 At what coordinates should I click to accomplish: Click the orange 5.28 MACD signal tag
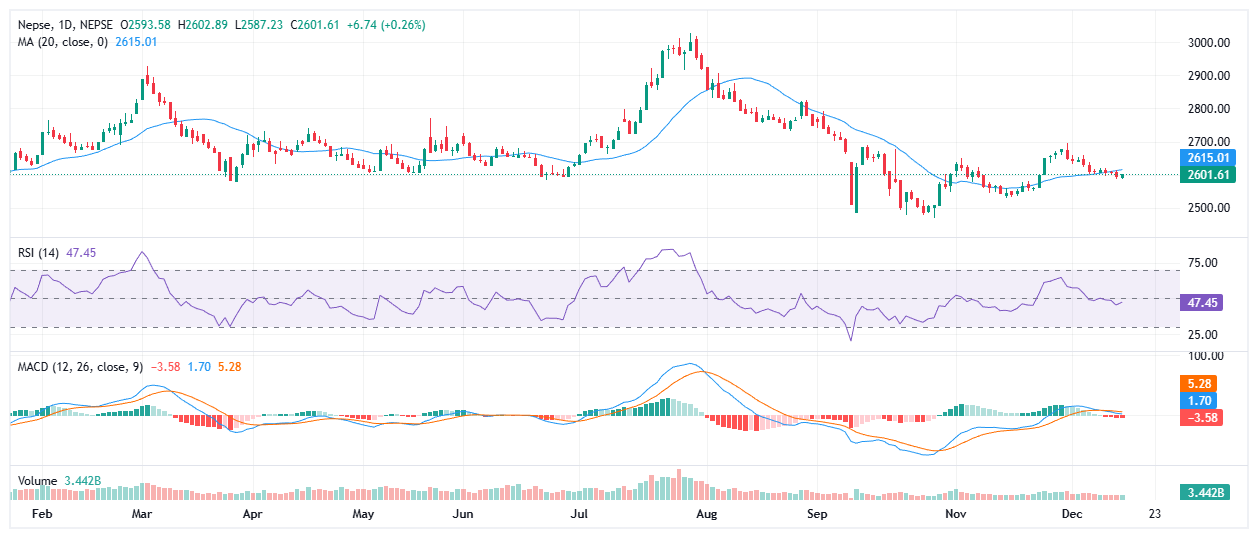[1201, 383]
